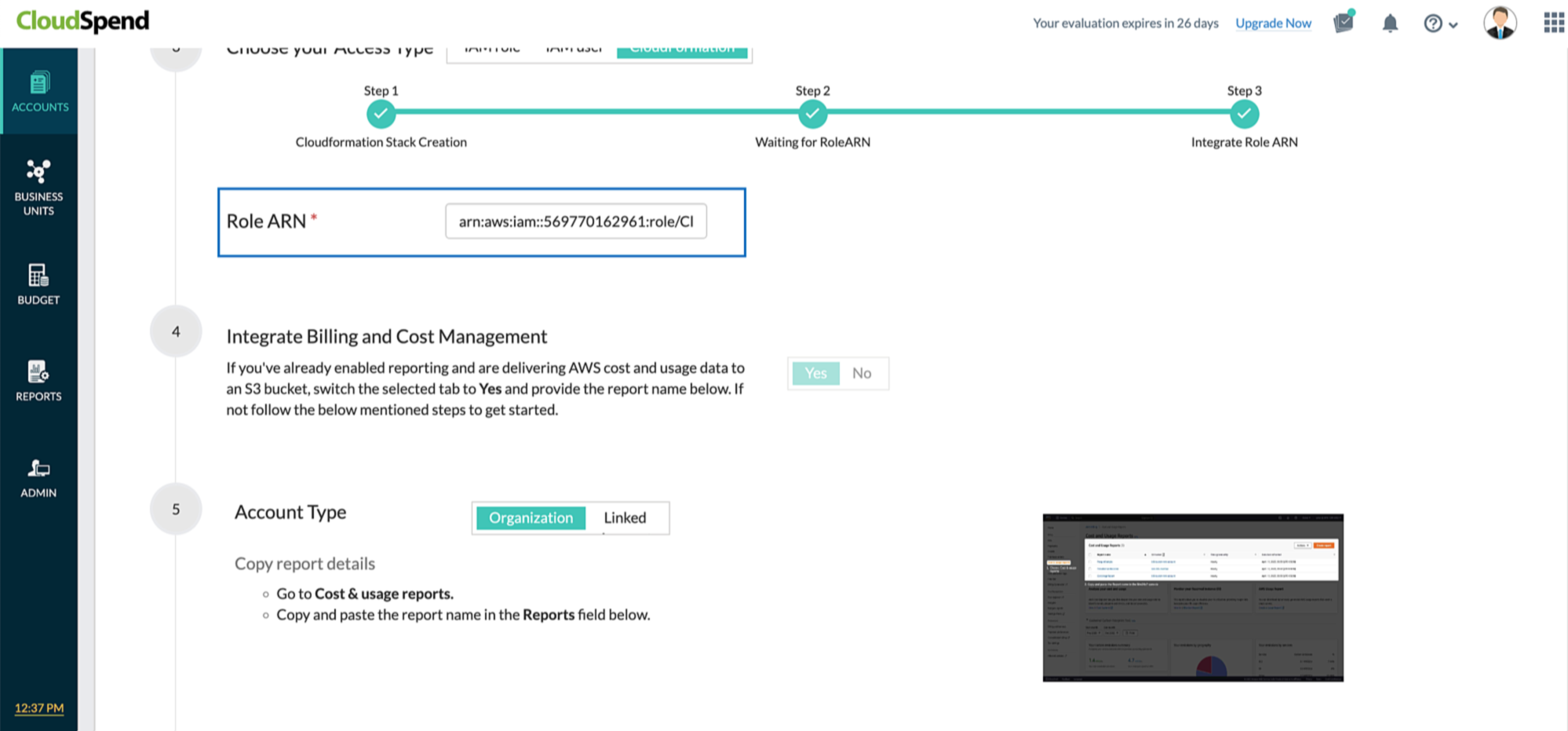The width and height of the screenshot is (1568, 731).
Task: Open Business Units in sidebar
Action: click(x=38, y=187)
